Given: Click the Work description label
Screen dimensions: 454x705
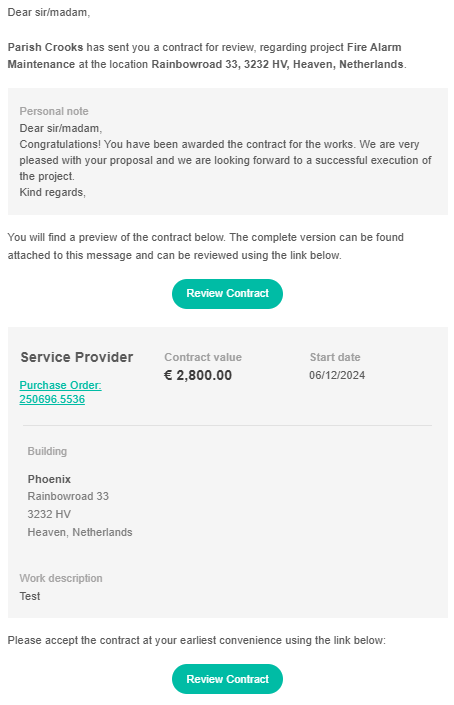Looking at the screenshot, I should tap(61, 578).
